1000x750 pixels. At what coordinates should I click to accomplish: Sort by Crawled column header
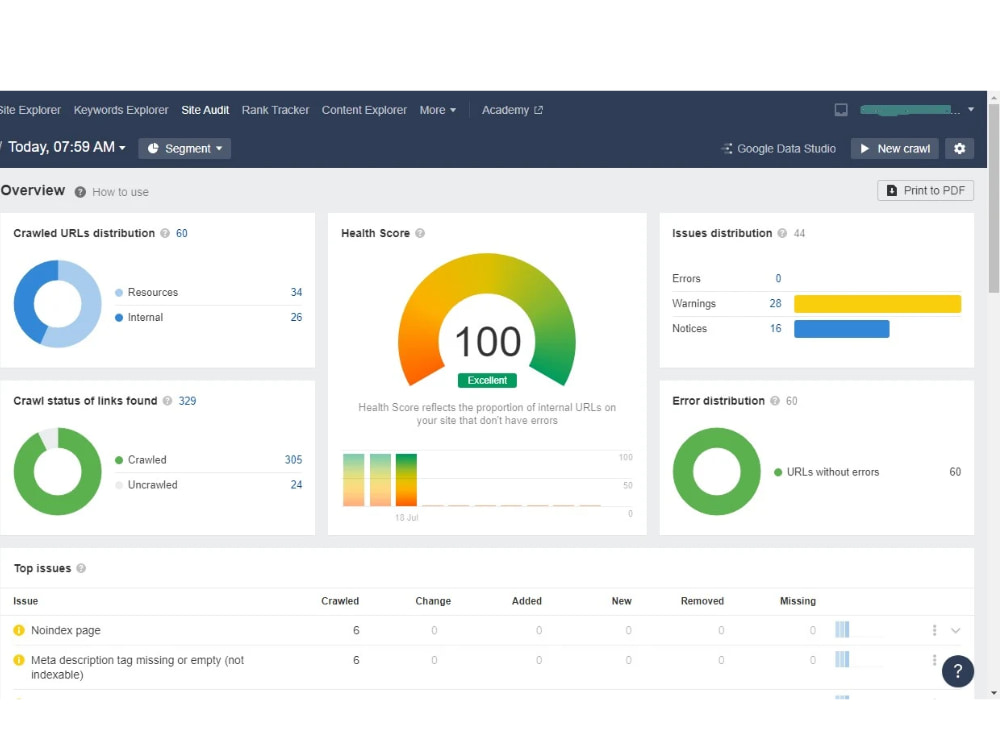click(340, 601)
